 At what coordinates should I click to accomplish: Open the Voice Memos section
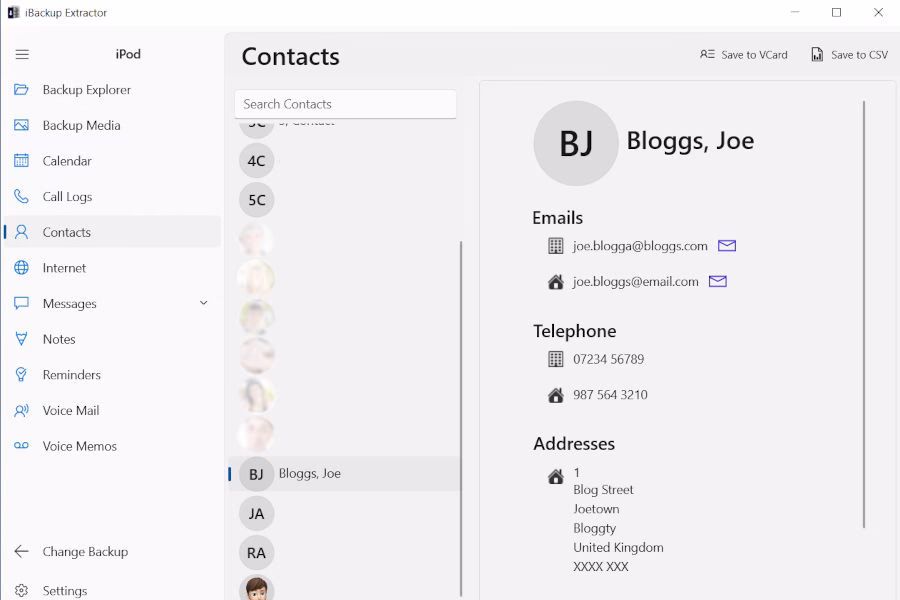click(79, 446)
